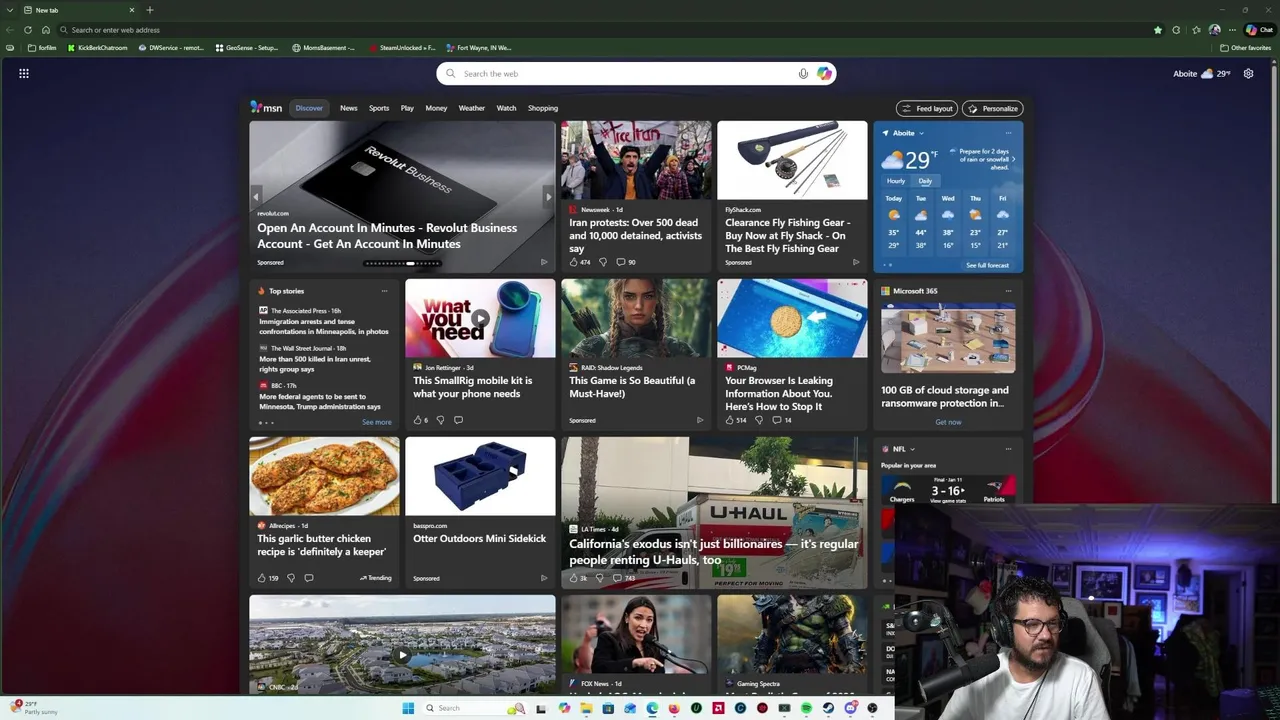The width and height of the screenshot is (1280, 720).
Task: Click the Aboite 29° weather in header
Action: [1201, 73]
